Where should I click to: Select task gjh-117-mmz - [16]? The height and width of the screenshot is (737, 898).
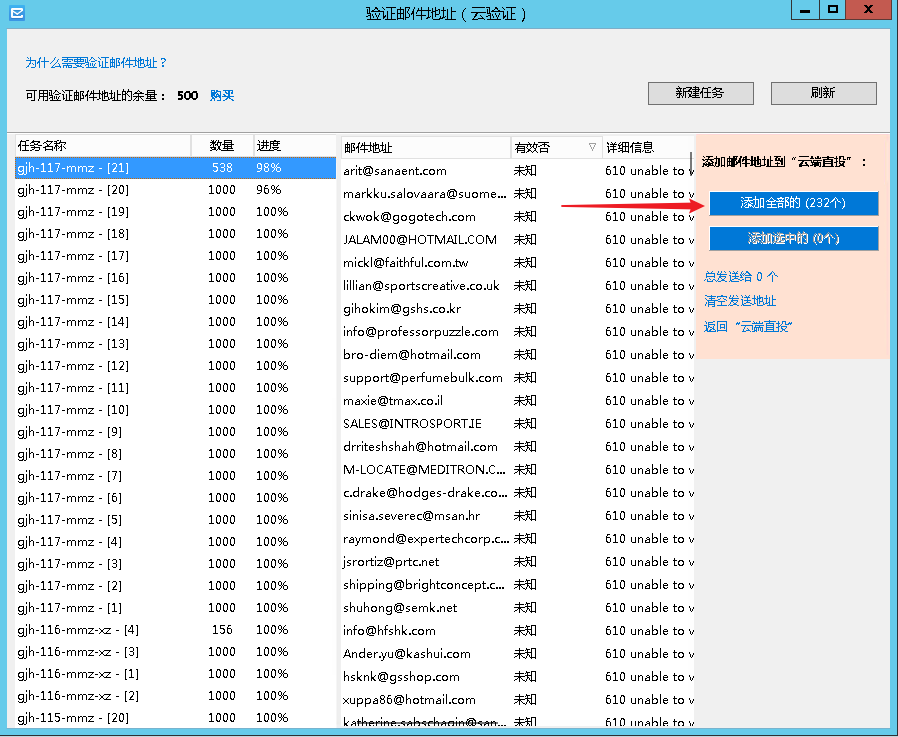pyautogui.click(x=175, y=278)
